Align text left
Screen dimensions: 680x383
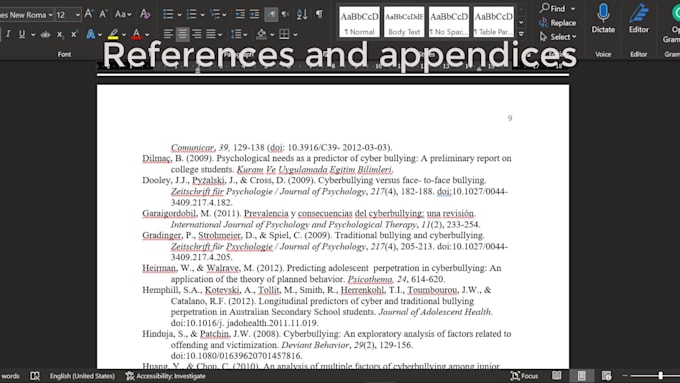click(168, 34)
